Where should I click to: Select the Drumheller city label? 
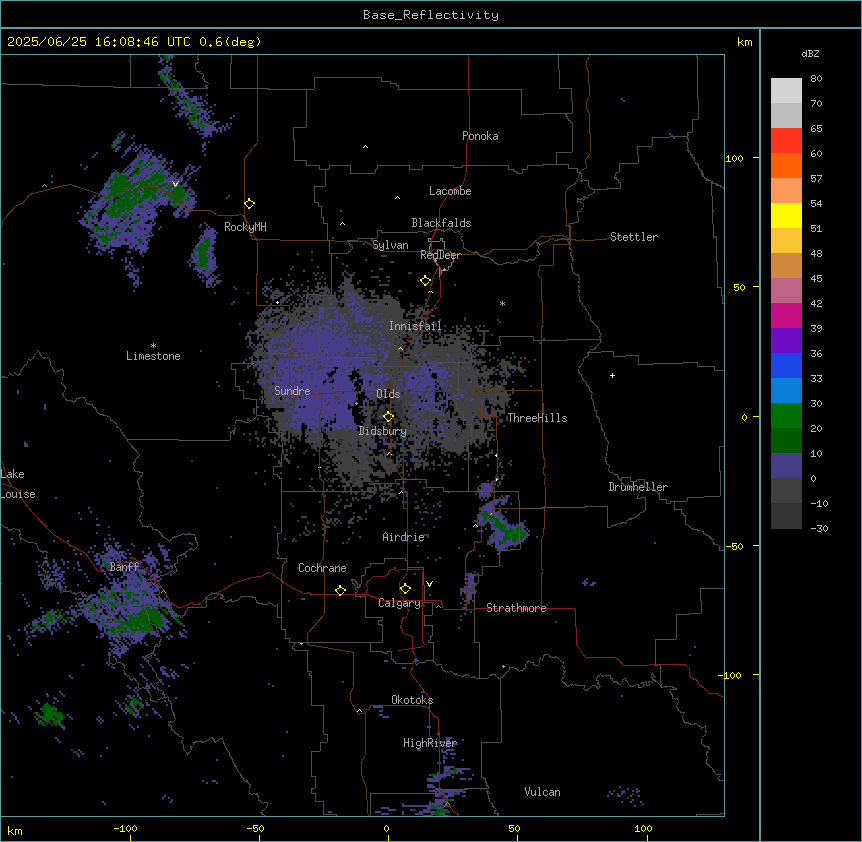(x=638, y=487)
